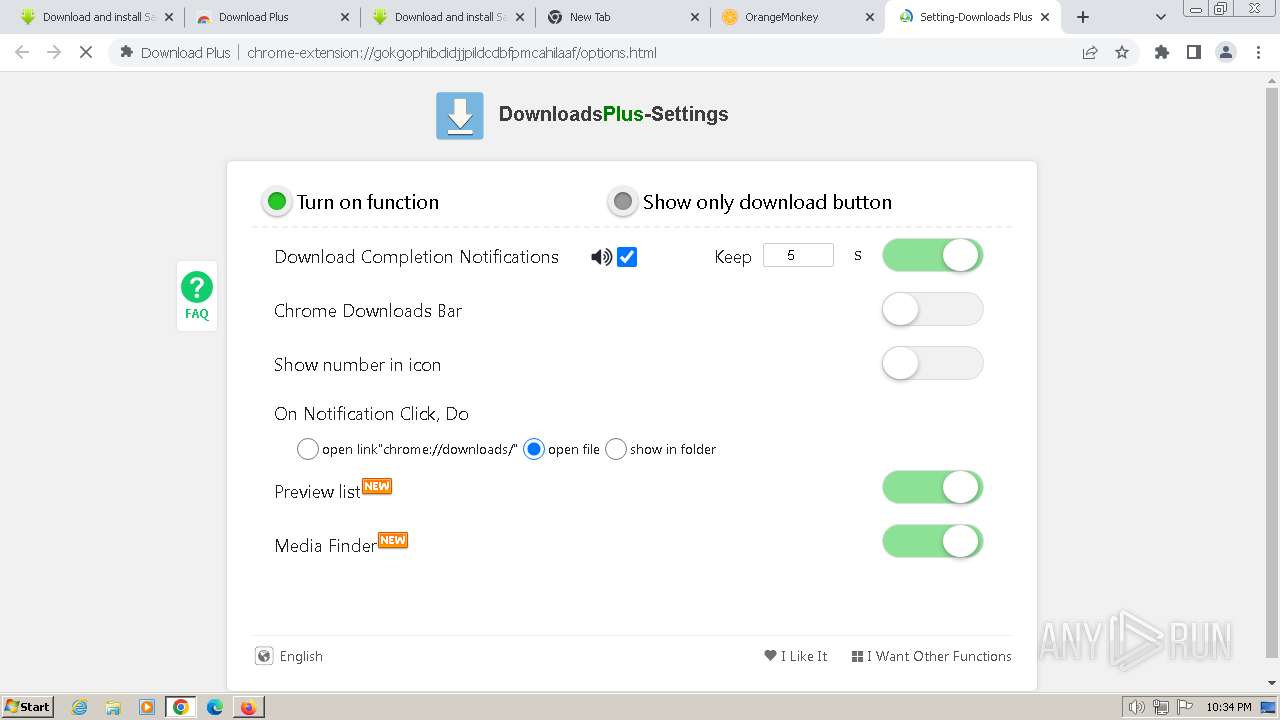The height and width of the screenshot is (720, 1280).
Task: Click the taskbar clock 10:34 PM
Action: coord(1229,707)
